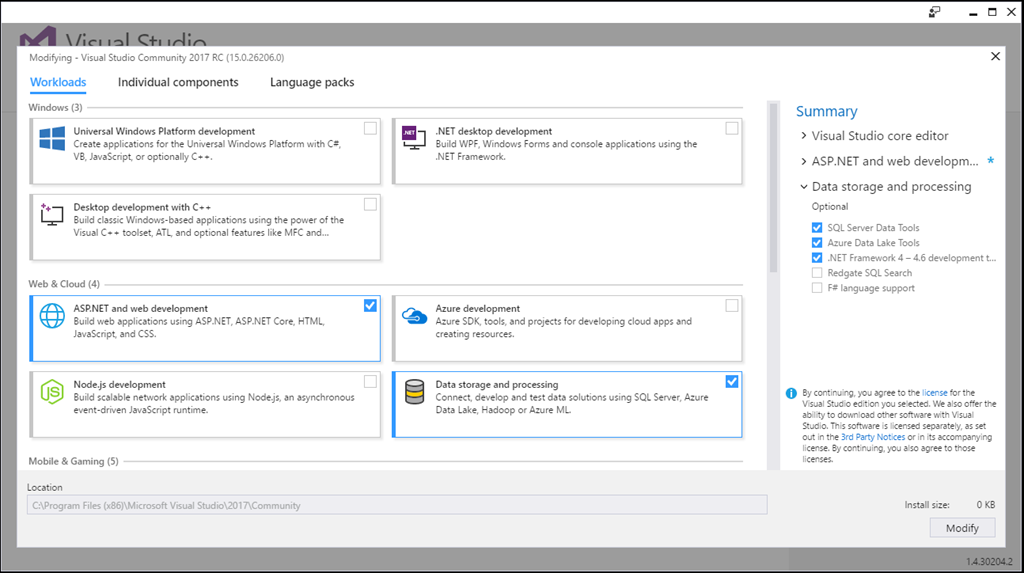This screenshot has height=573, width=1024.
Task: Uncheck Azure Data Lake Tools option
Action: pyautogui.click(x=817, y=242)
